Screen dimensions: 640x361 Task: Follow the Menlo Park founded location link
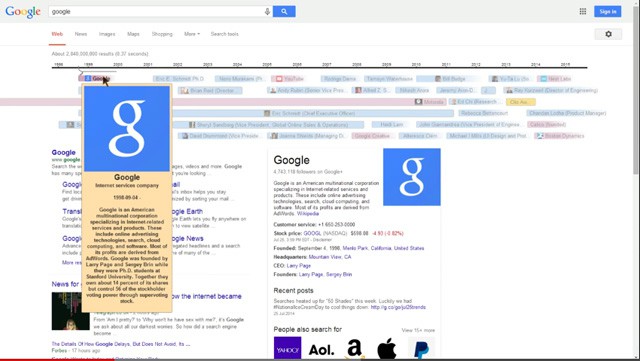point(355,248)
